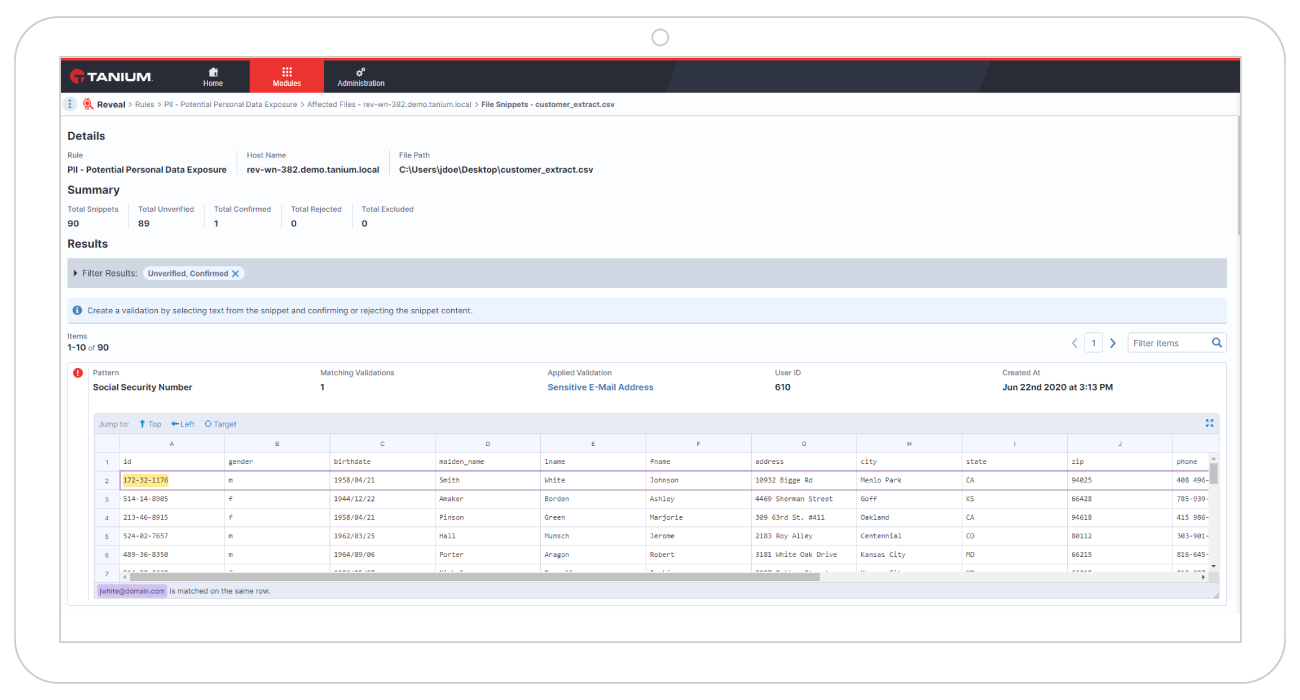Viewport: 1300px width, 700px height.
Task: Click the Reveal module icon in breadcrumb
Action: click(88, 104)
